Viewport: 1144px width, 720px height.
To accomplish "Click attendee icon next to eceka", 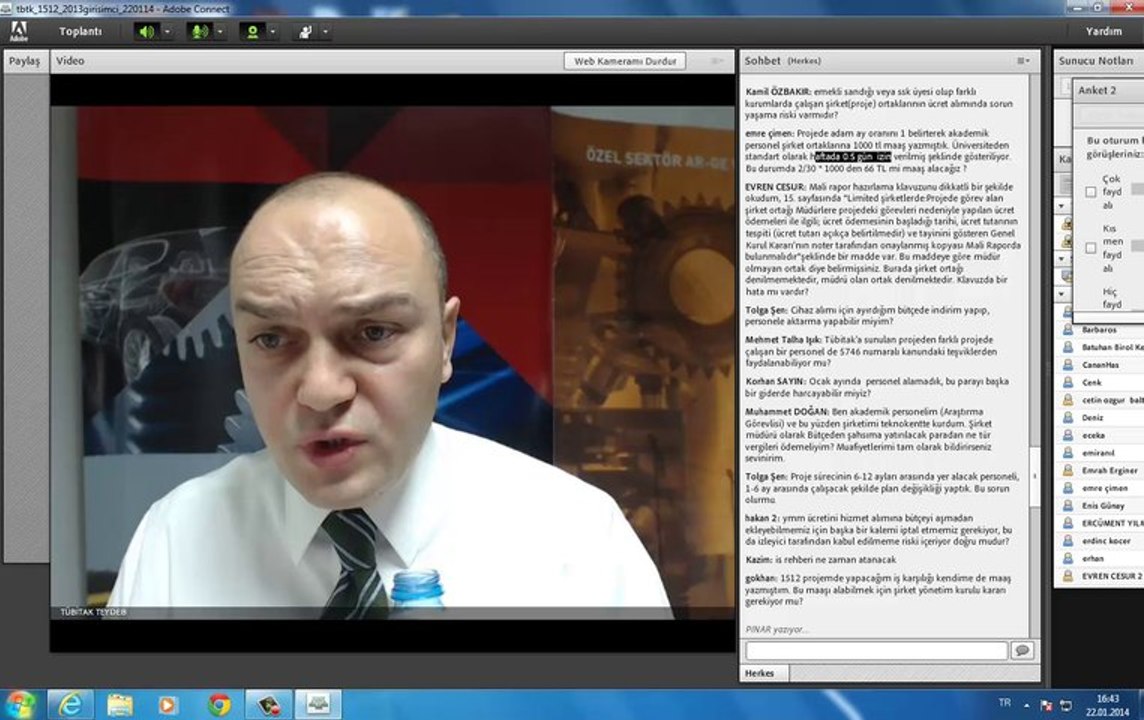I will (1067, 435).
